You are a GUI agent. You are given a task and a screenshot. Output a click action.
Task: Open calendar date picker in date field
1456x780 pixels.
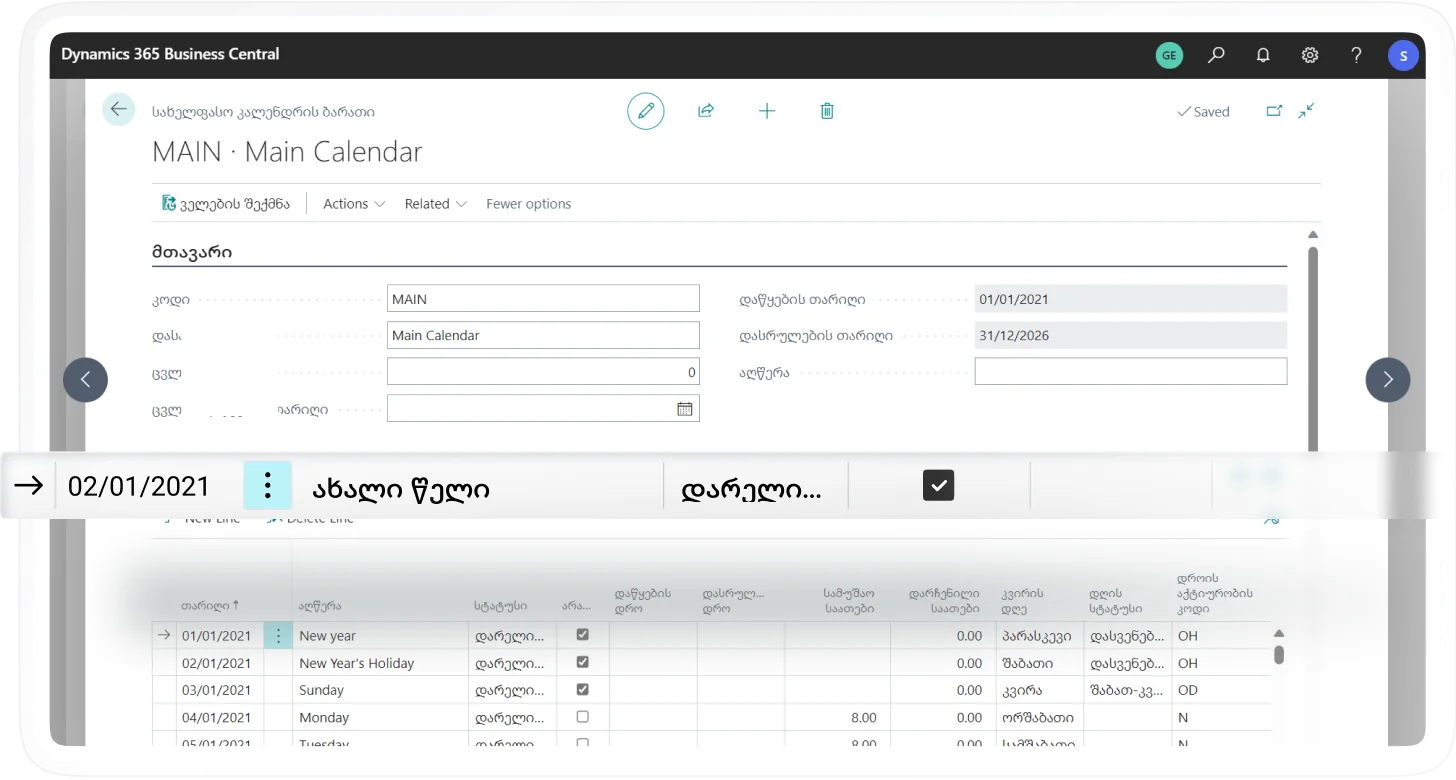(x=685, y=409)
